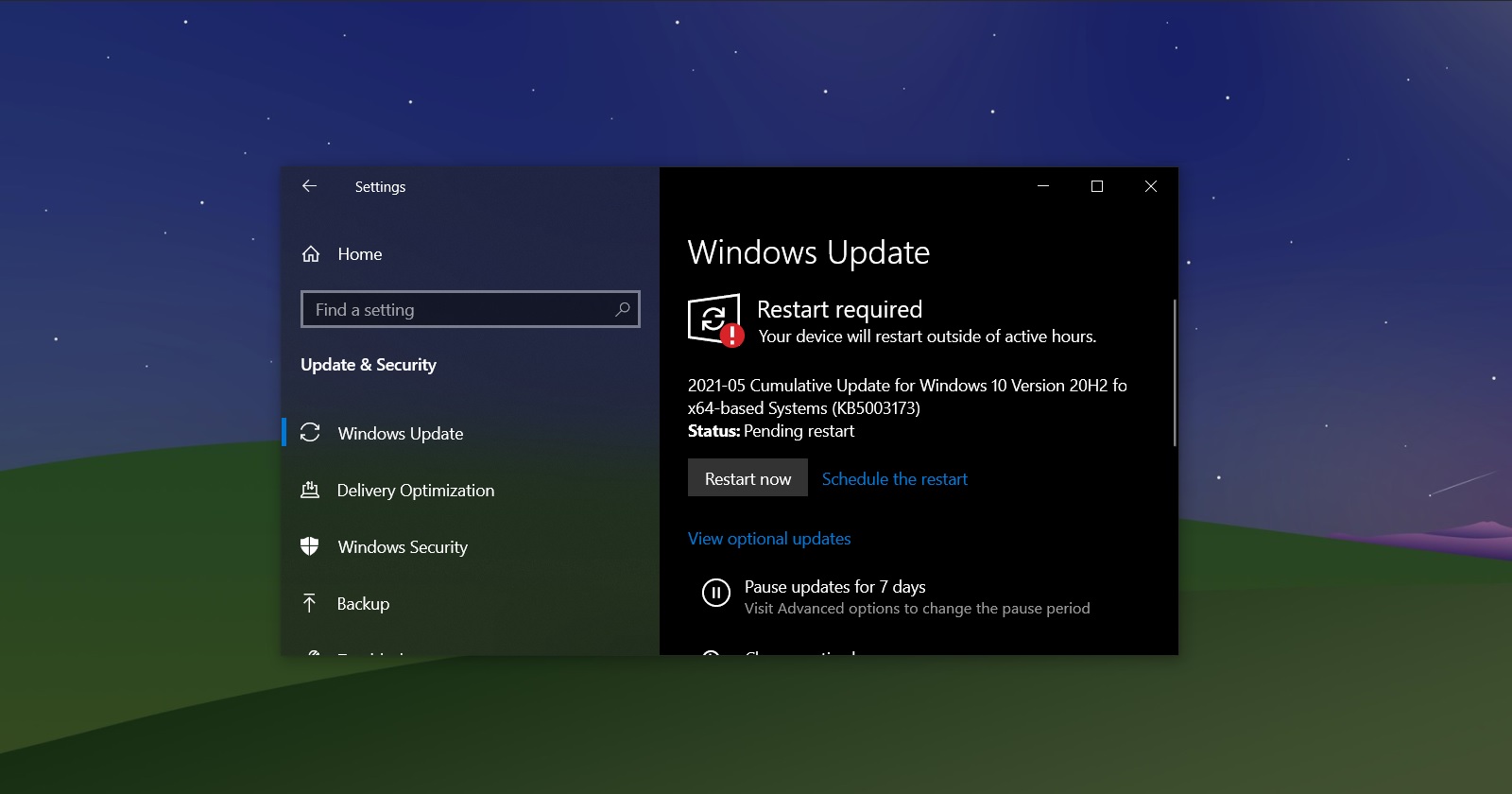Click the circular pause icon
This screenshot has height=794, width=1512.
click(715, 593)
